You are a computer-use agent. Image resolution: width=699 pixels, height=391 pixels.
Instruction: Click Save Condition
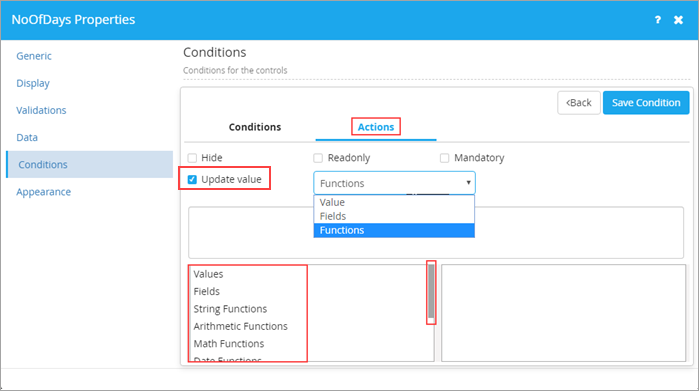coord(646,103)
